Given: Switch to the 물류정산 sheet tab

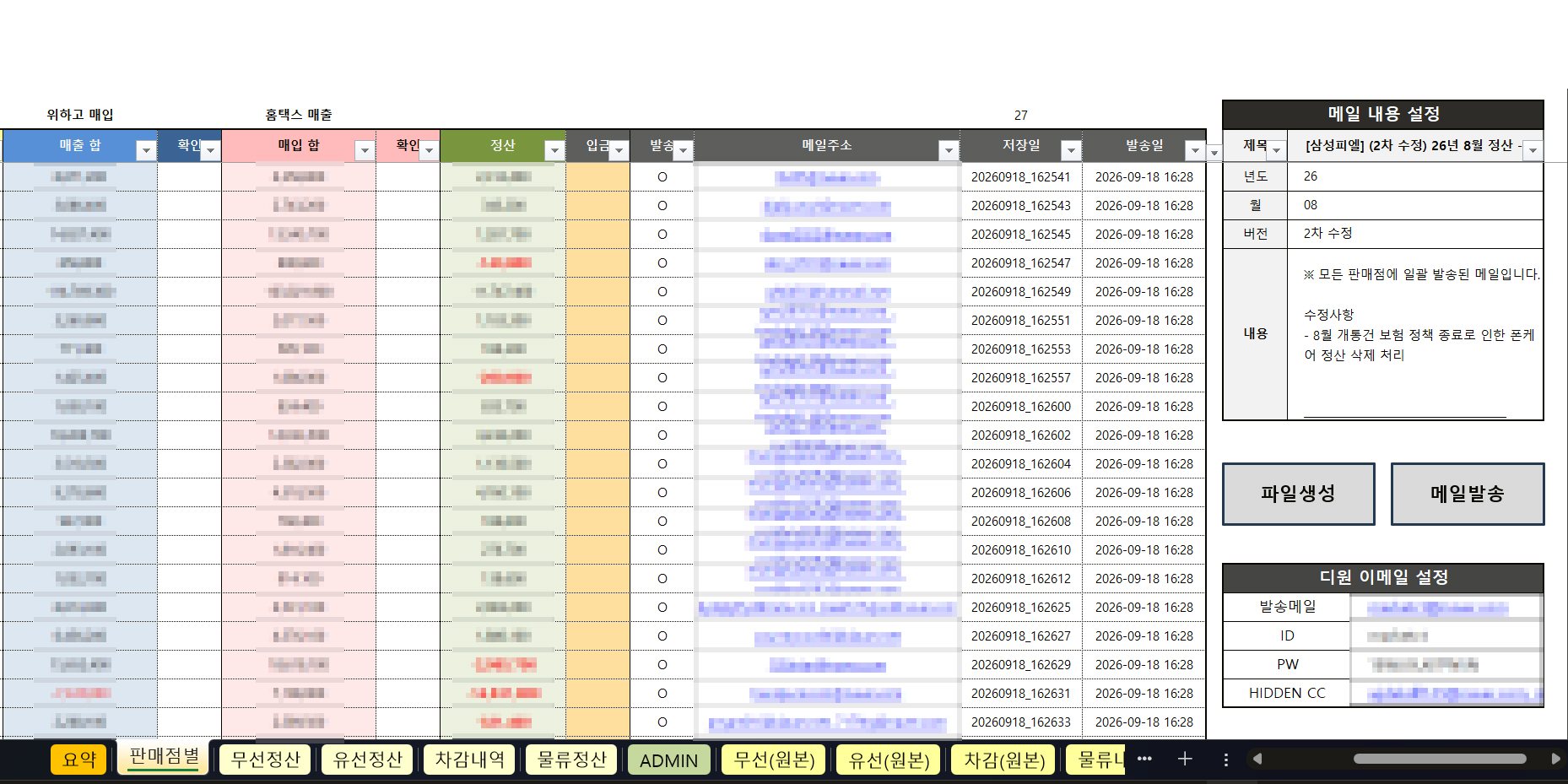Looking at the screenshot, I should coord(572,760).
